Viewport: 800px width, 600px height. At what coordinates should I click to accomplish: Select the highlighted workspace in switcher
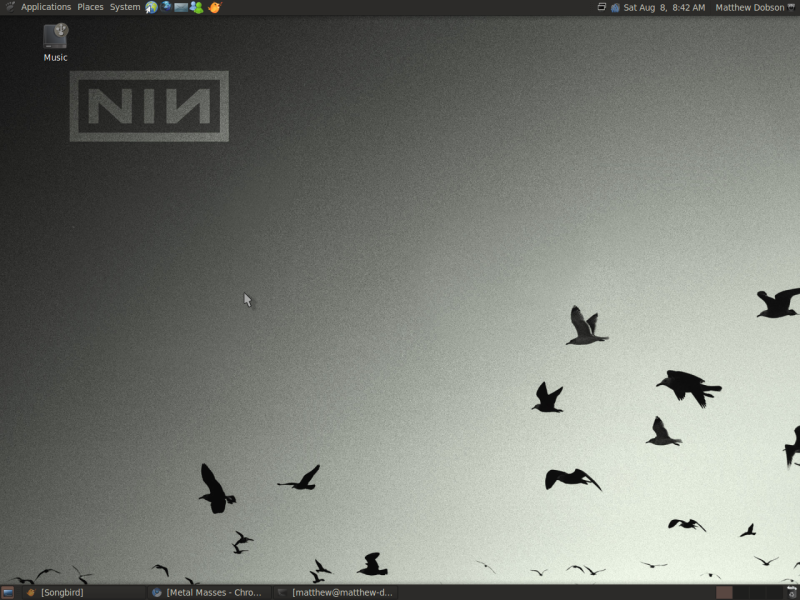click(724, 592)
